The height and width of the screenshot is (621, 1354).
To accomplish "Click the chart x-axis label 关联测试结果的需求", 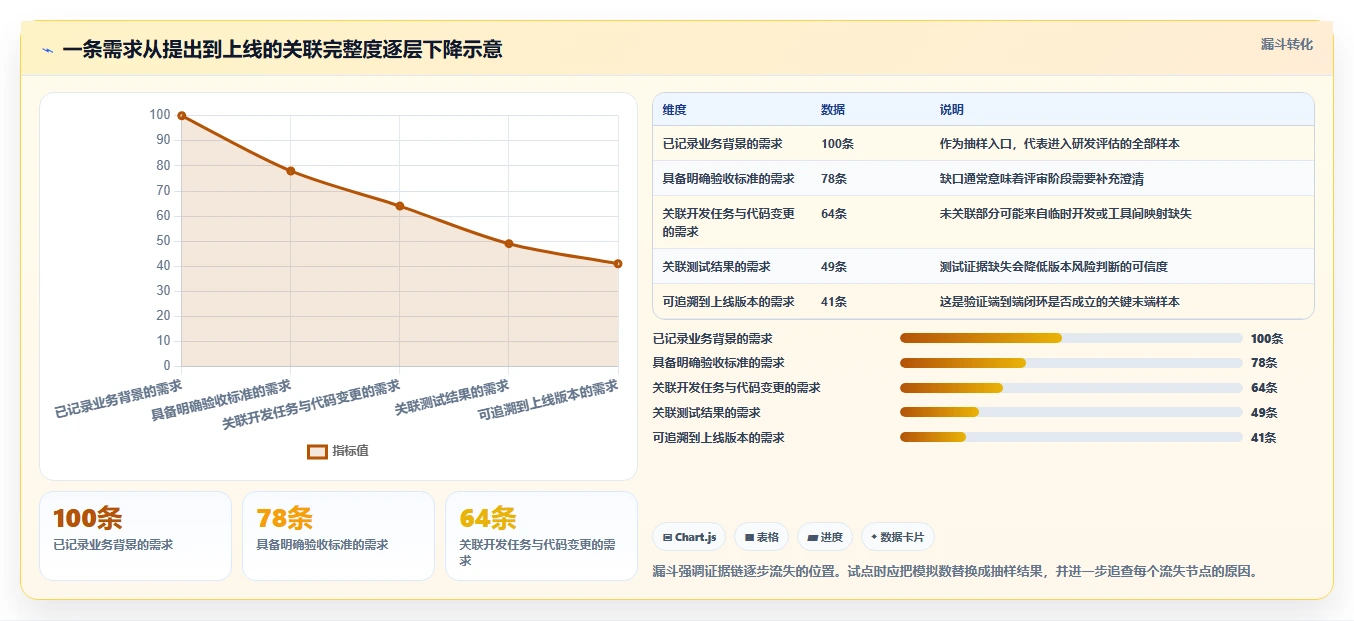I will (x=452, y=398).
